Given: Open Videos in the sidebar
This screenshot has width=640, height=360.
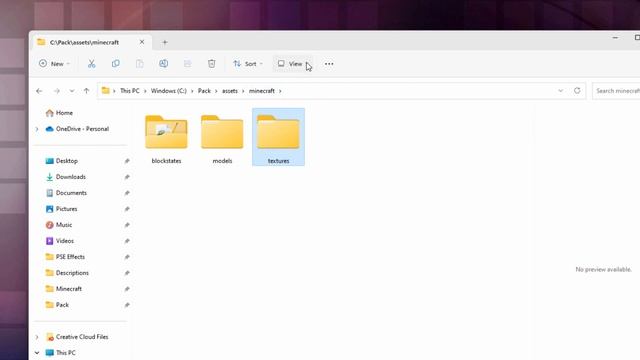Looking at the screenshot, I should pos(60,241).
